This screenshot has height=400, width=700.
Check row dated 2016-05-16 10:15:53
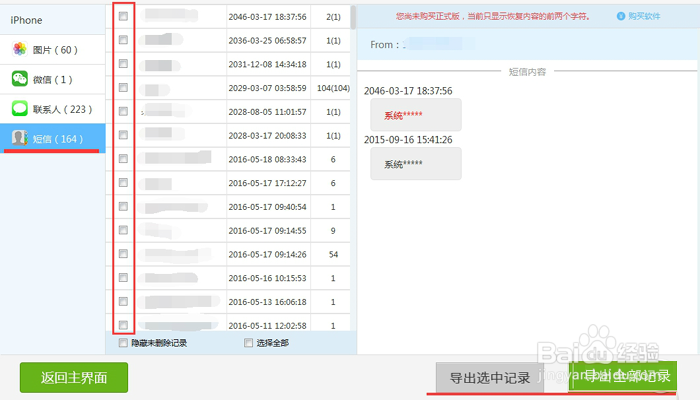click(x=123, y=278)
